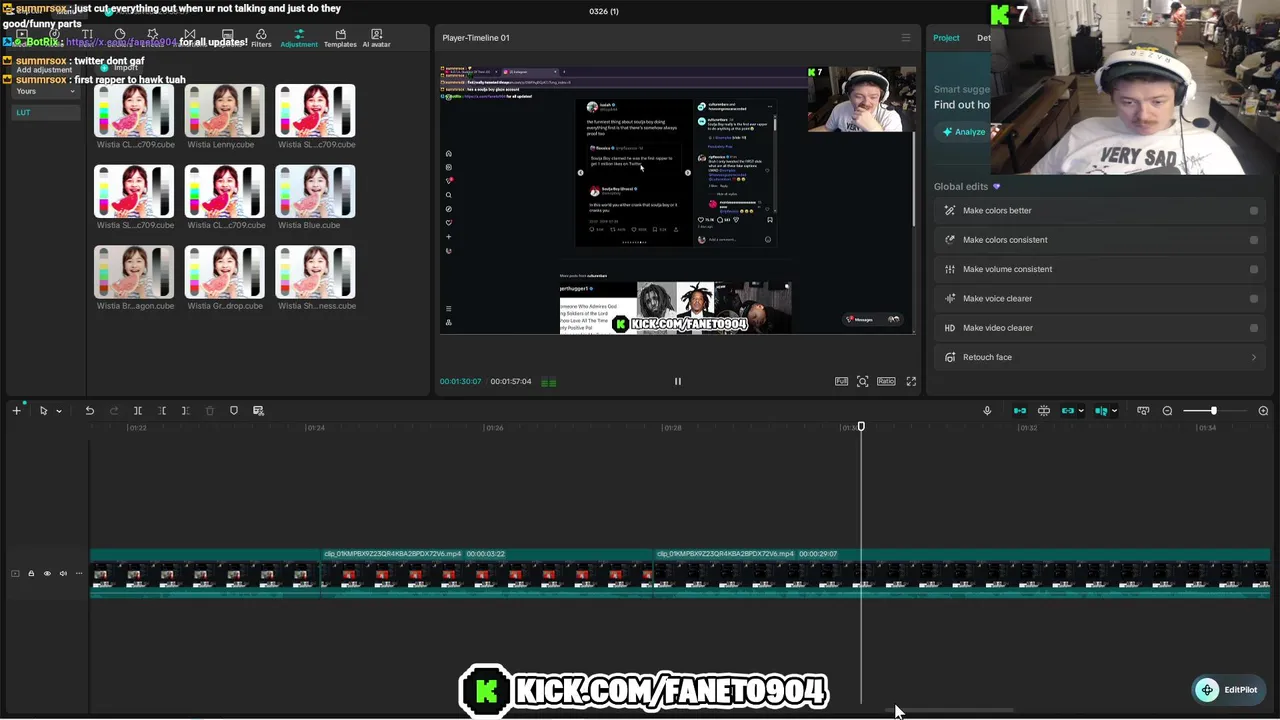Open the AI avatar tab

coord(376,38)
